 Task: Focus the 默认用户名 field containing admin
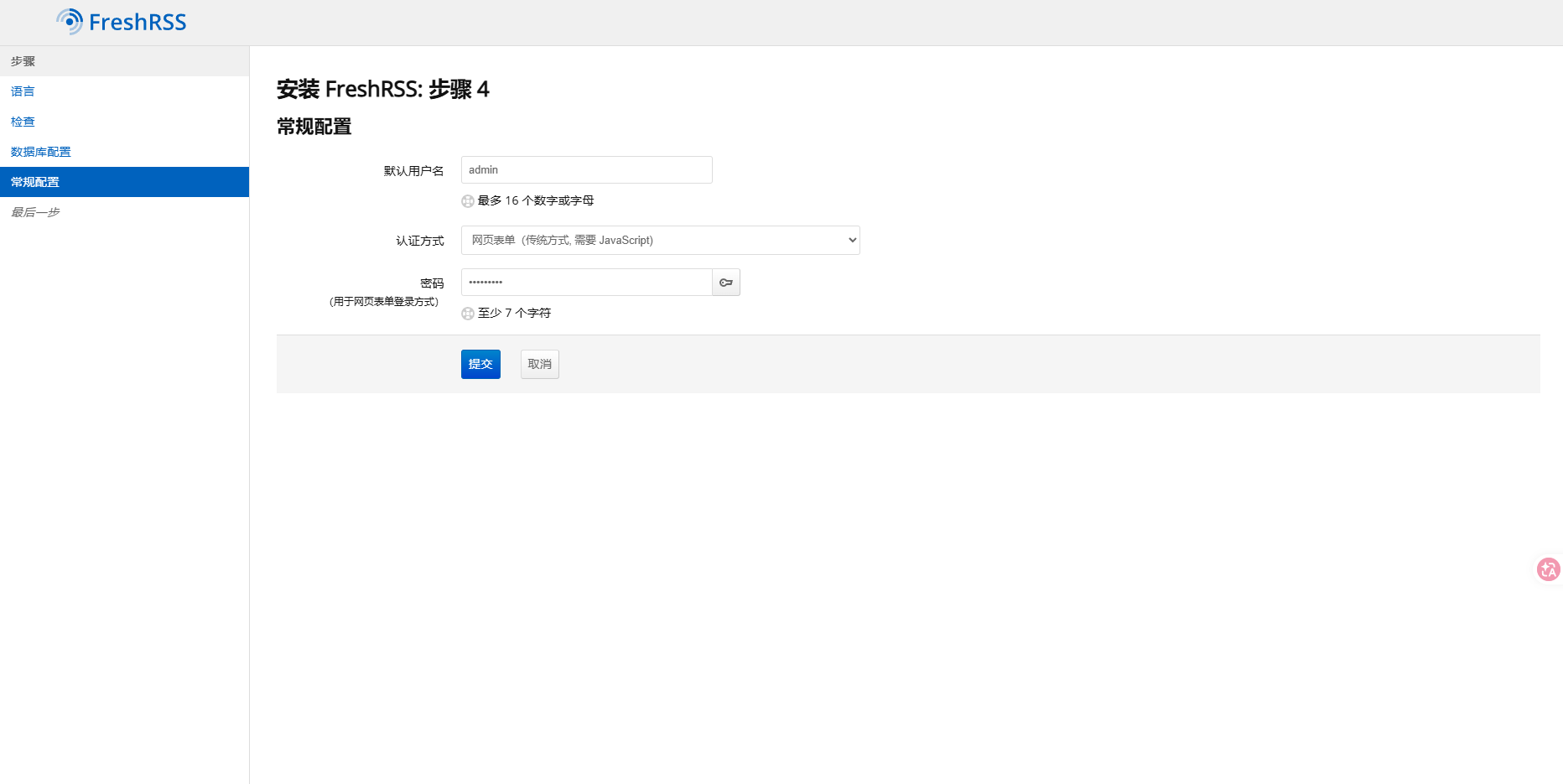pyautogui.click(x=586, y=170)
